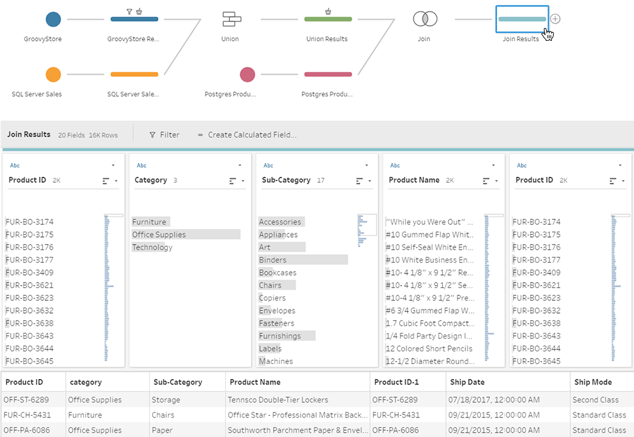Open more options menu on Category card
634x437 pixels.
[240, 165]
